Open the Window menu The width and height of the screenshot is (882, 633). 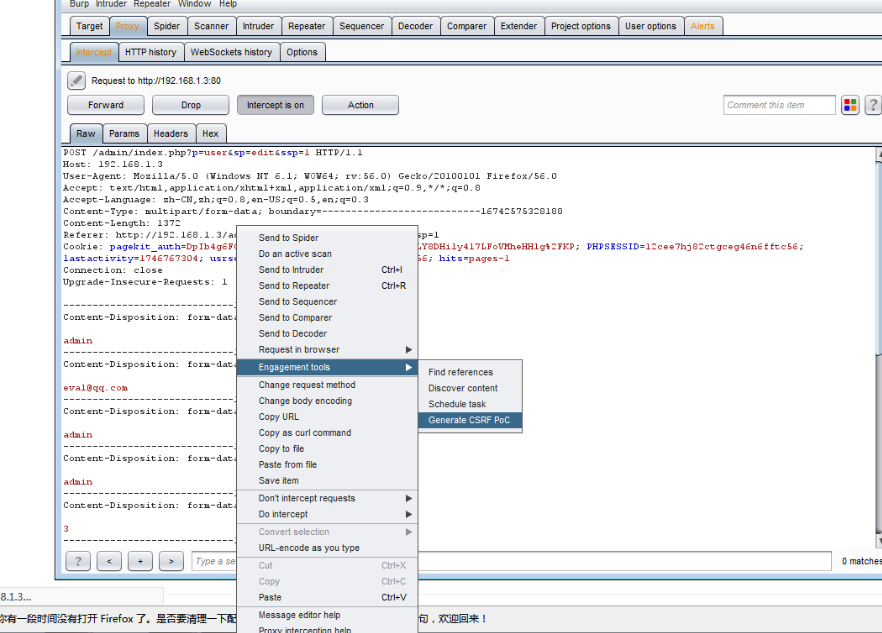tap(195, 4)
